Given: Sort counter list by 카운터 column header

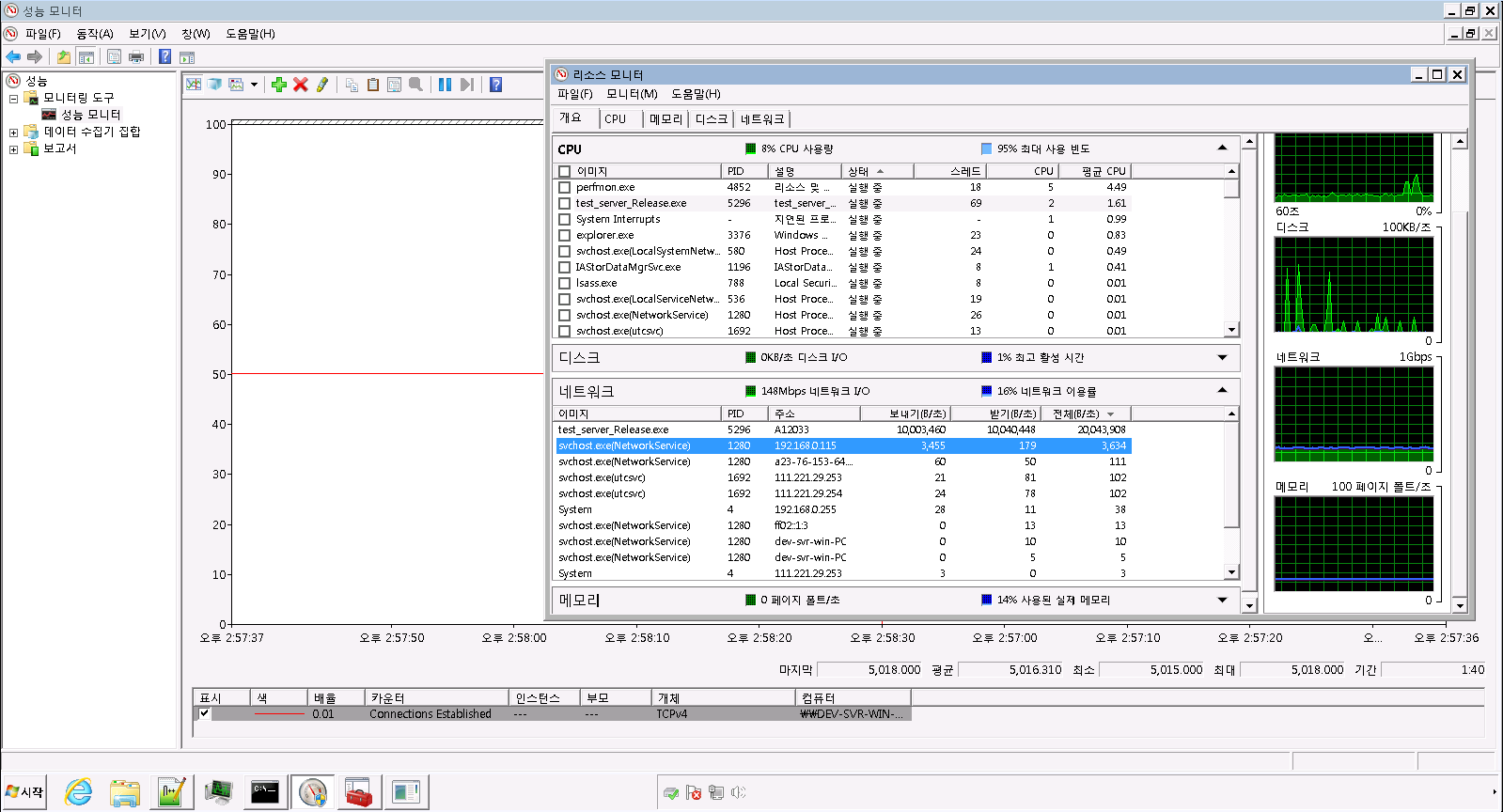Looking at the screenshot, I should pyautogui.click(x=437, y=697).
